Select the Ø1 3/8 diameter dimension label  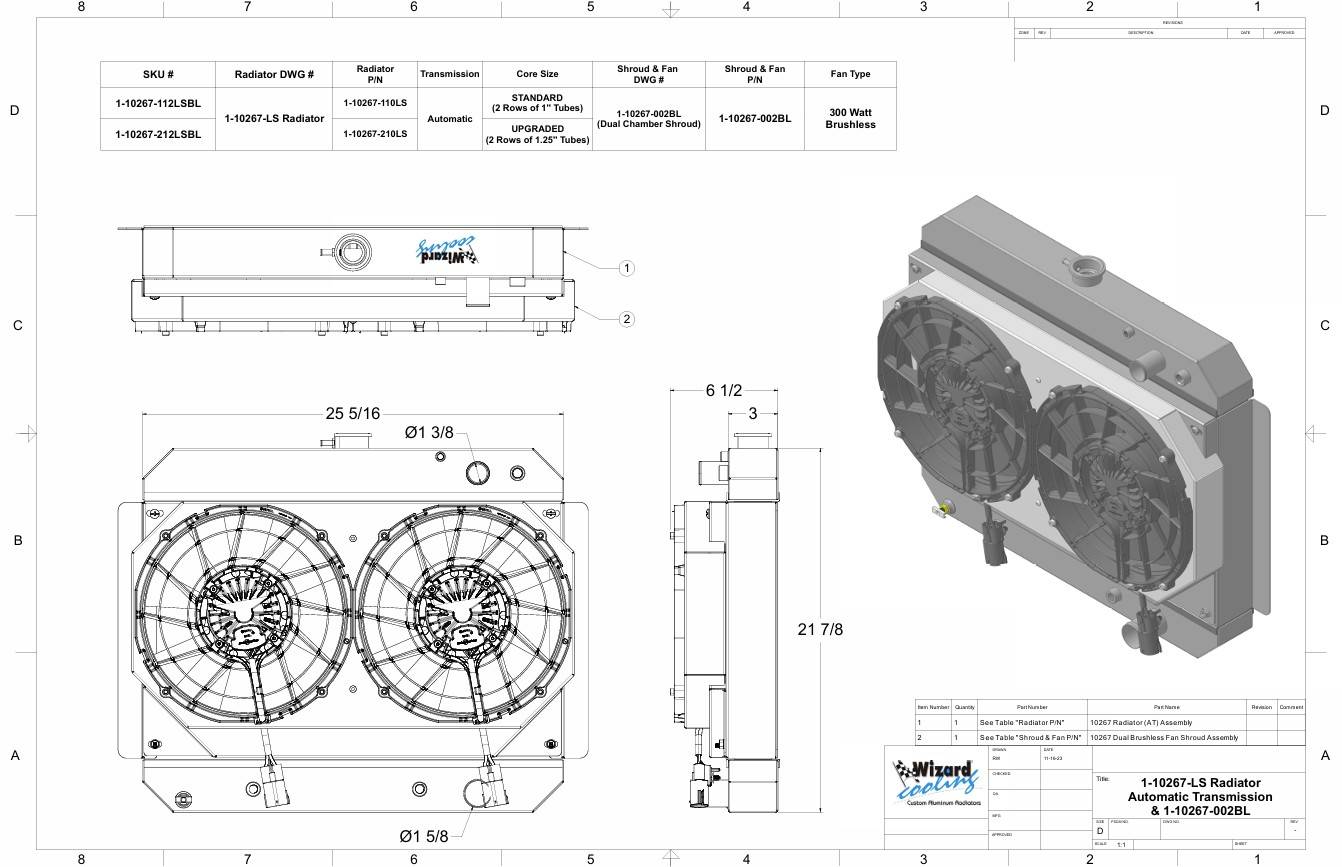pyautogui.click(x=429, y=433)
